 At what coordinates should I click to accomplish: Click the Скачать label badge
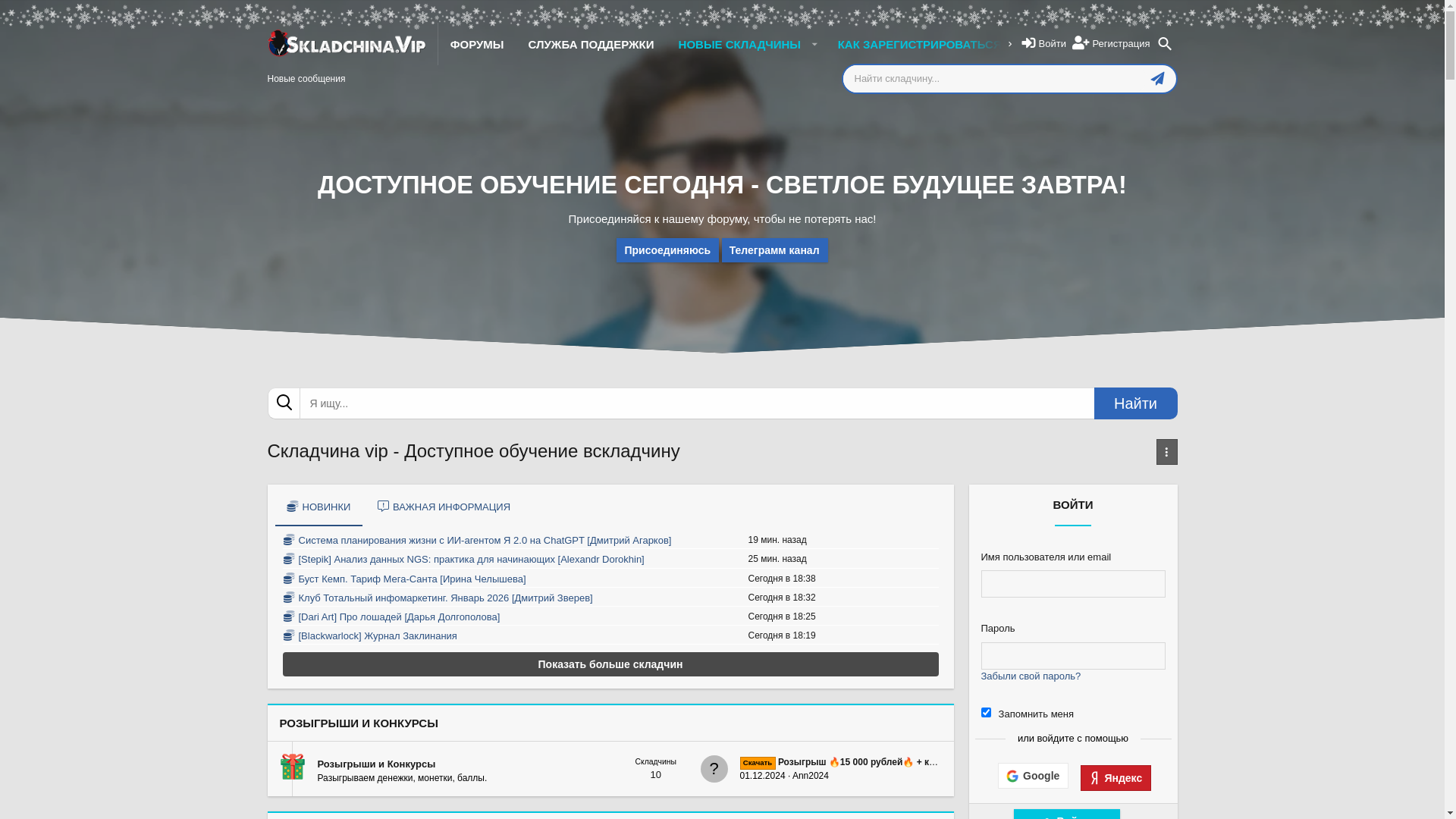pos(758,763)
